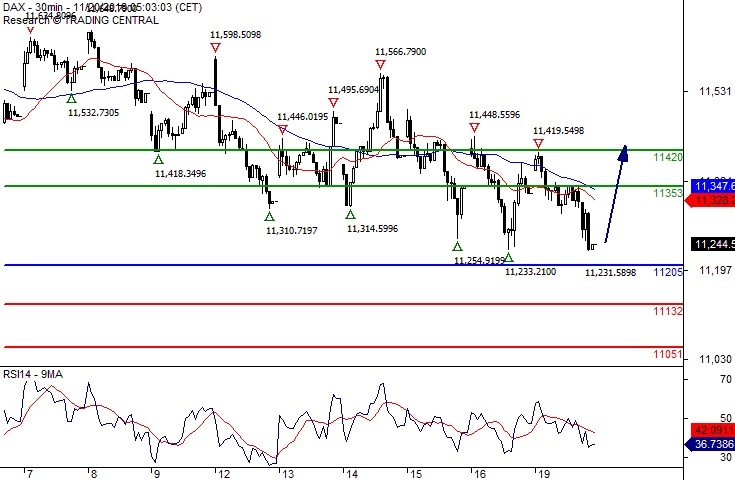Image resolution: width=735 pixels, height=480 pixels.
Task: Click the 11,448.5596 price label
Action: (x=495, y=115)
